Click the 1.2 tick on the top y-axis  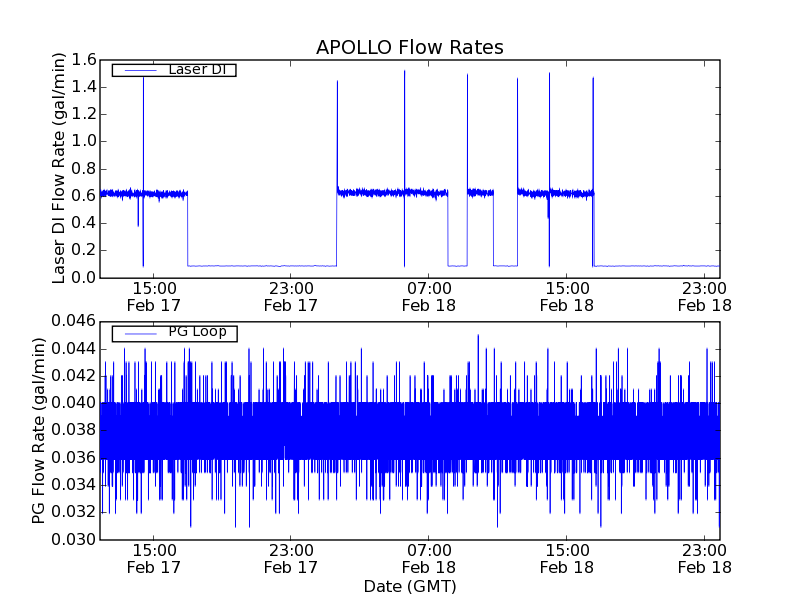coord(83,114)
